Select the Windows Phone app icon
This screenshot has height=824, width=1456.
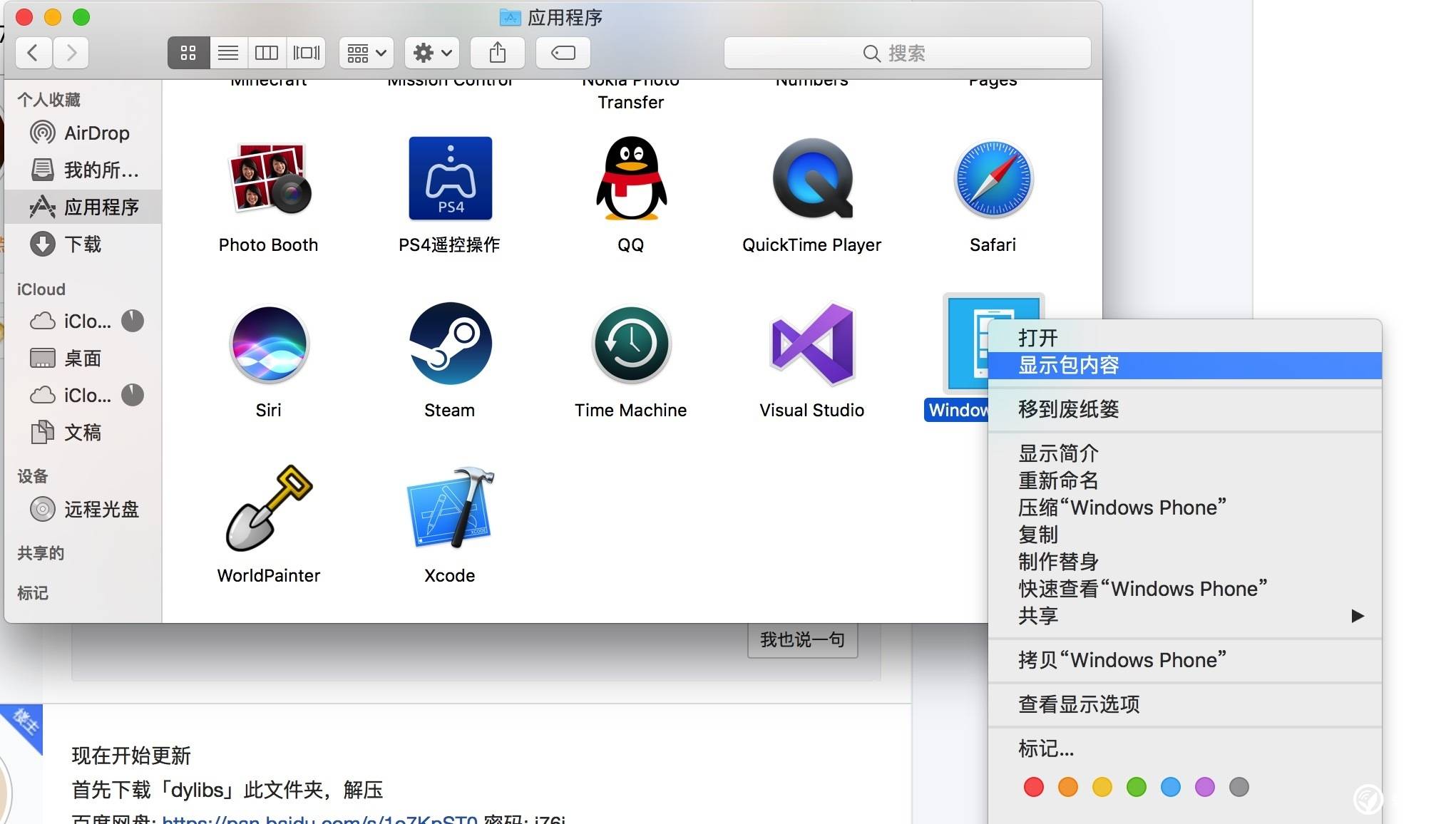click(966, 344)
